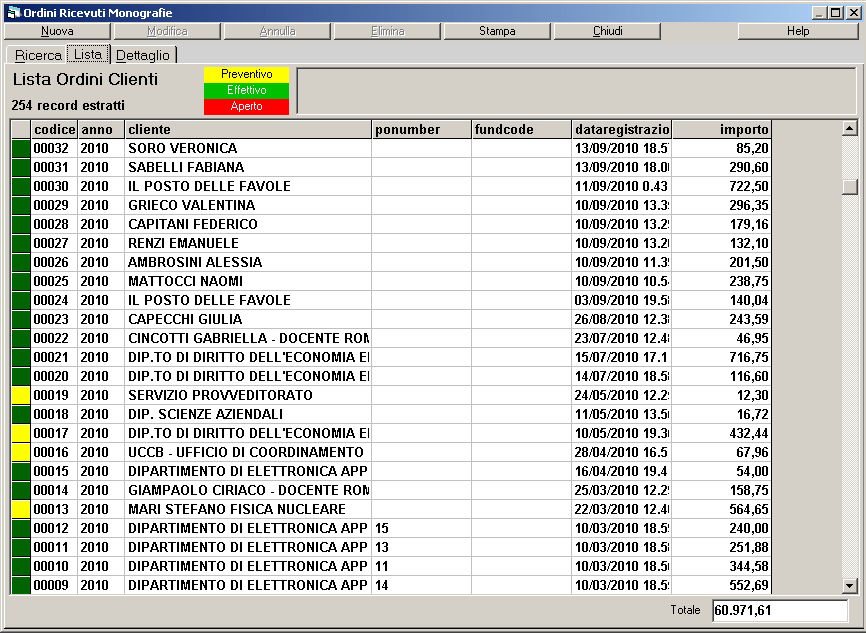The width and height of the screenshot is (866, 633).
Task: Sort by the importo column header
Action: coord(721,129)
